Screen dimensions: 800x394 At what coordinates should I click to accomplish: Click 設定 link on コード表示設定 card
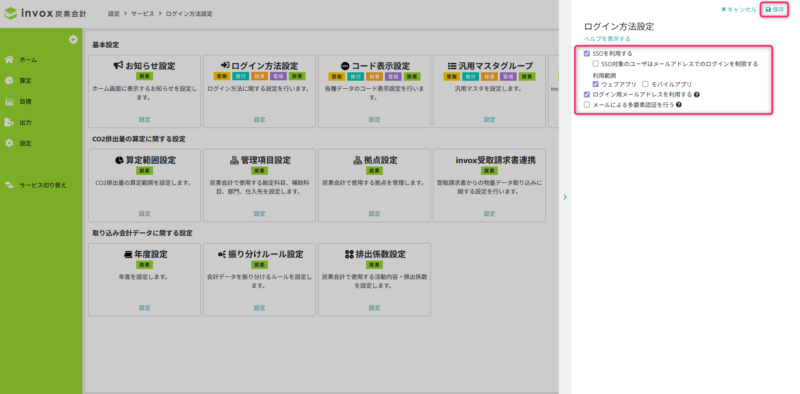tap(374, 119)
